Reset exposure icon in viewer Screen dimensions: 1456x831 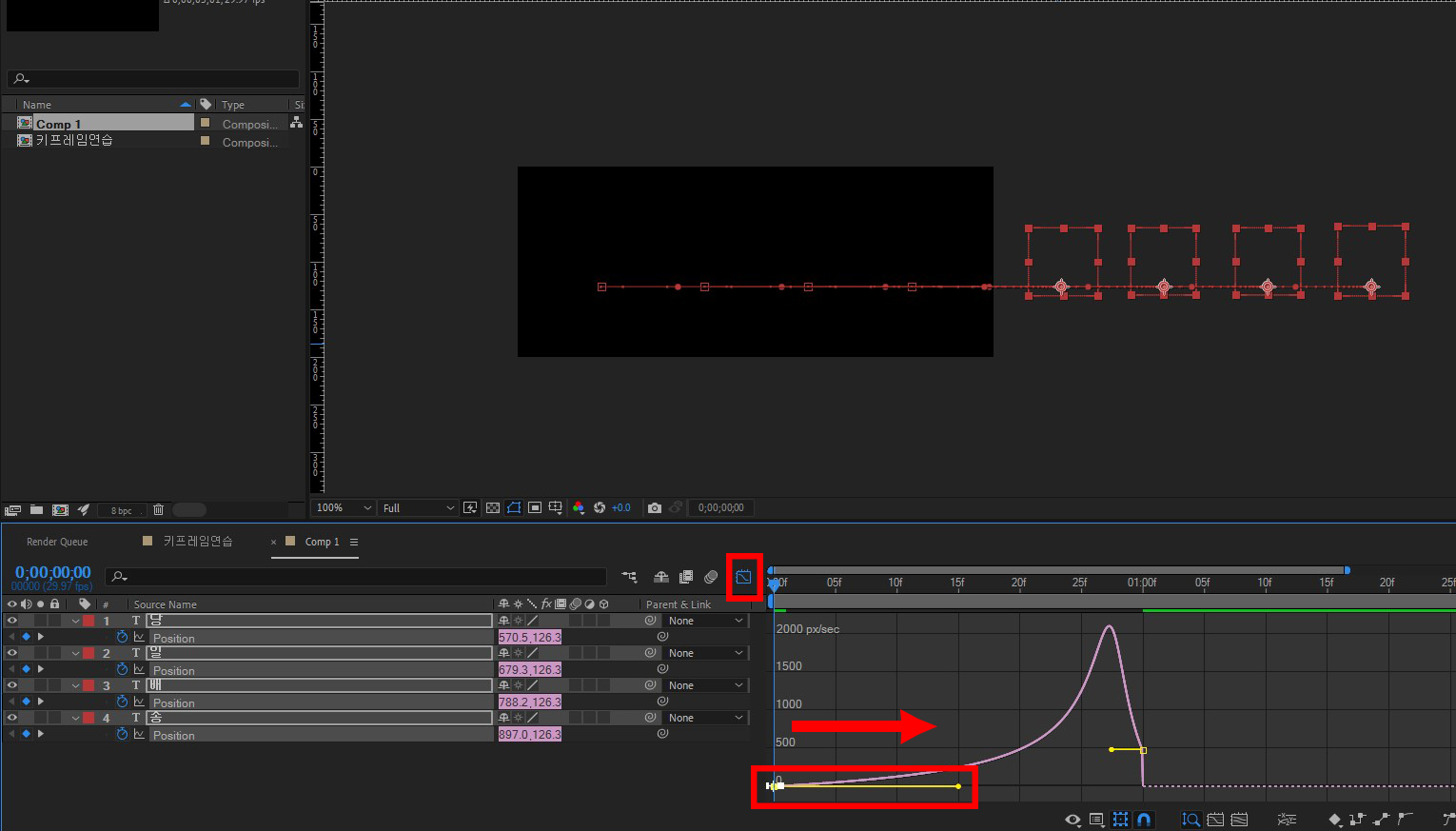[600, 508]
